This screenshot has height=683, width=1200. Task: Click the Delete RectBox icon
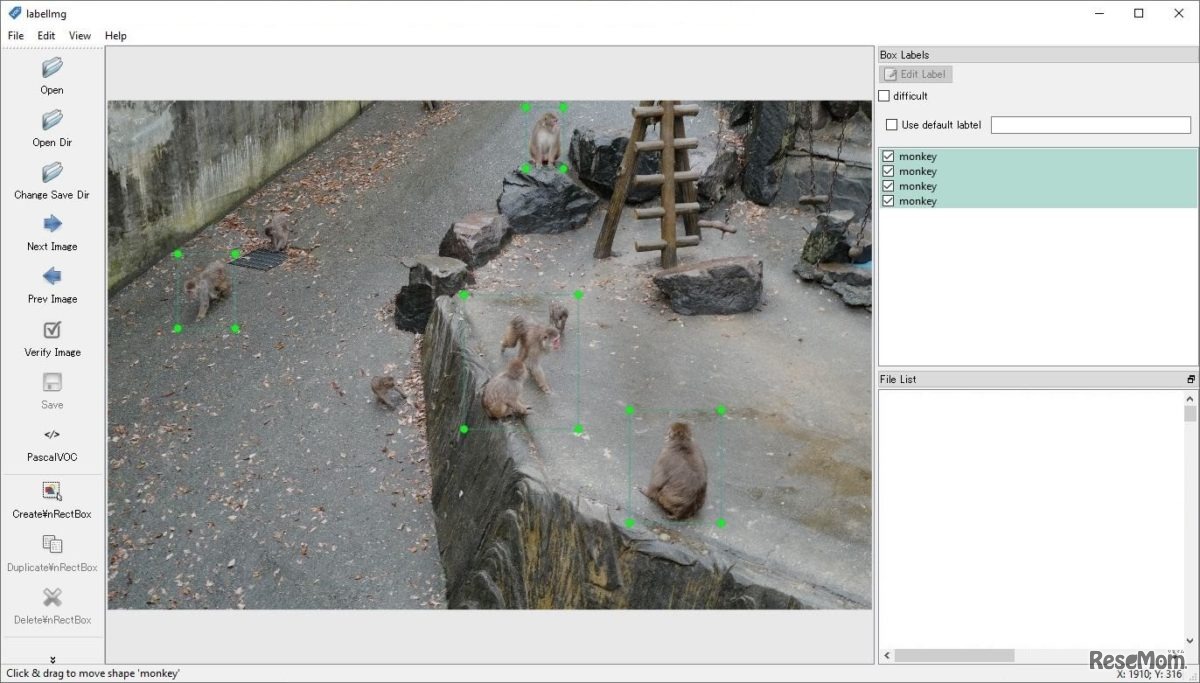[x=51, y=598]
